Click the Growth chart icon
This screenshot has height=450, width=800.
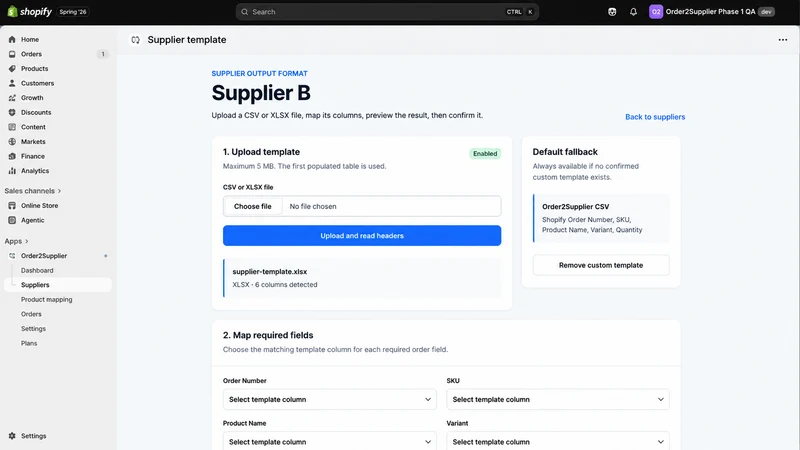(x=12, y=98)
